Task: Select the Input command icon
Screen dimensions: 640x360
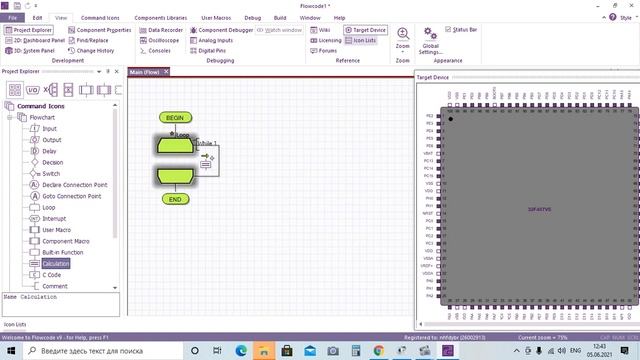Action: pos(44,129)
